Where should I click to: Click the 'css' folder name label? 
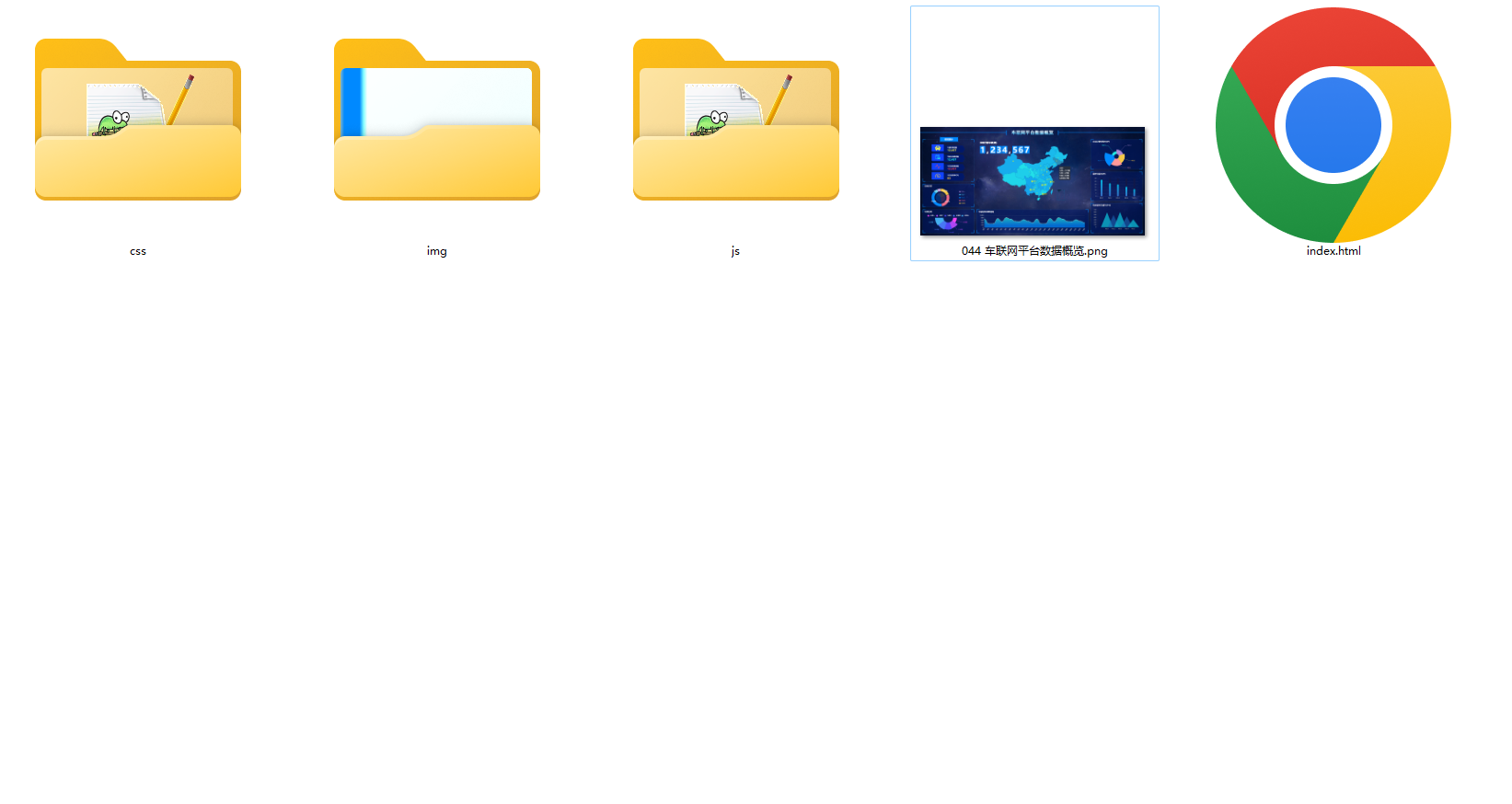138,251
